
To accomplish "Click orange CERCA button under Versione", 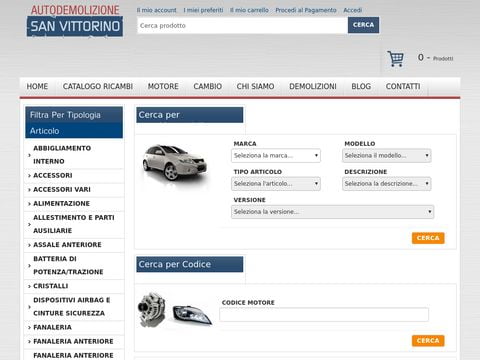I will 428,238.
